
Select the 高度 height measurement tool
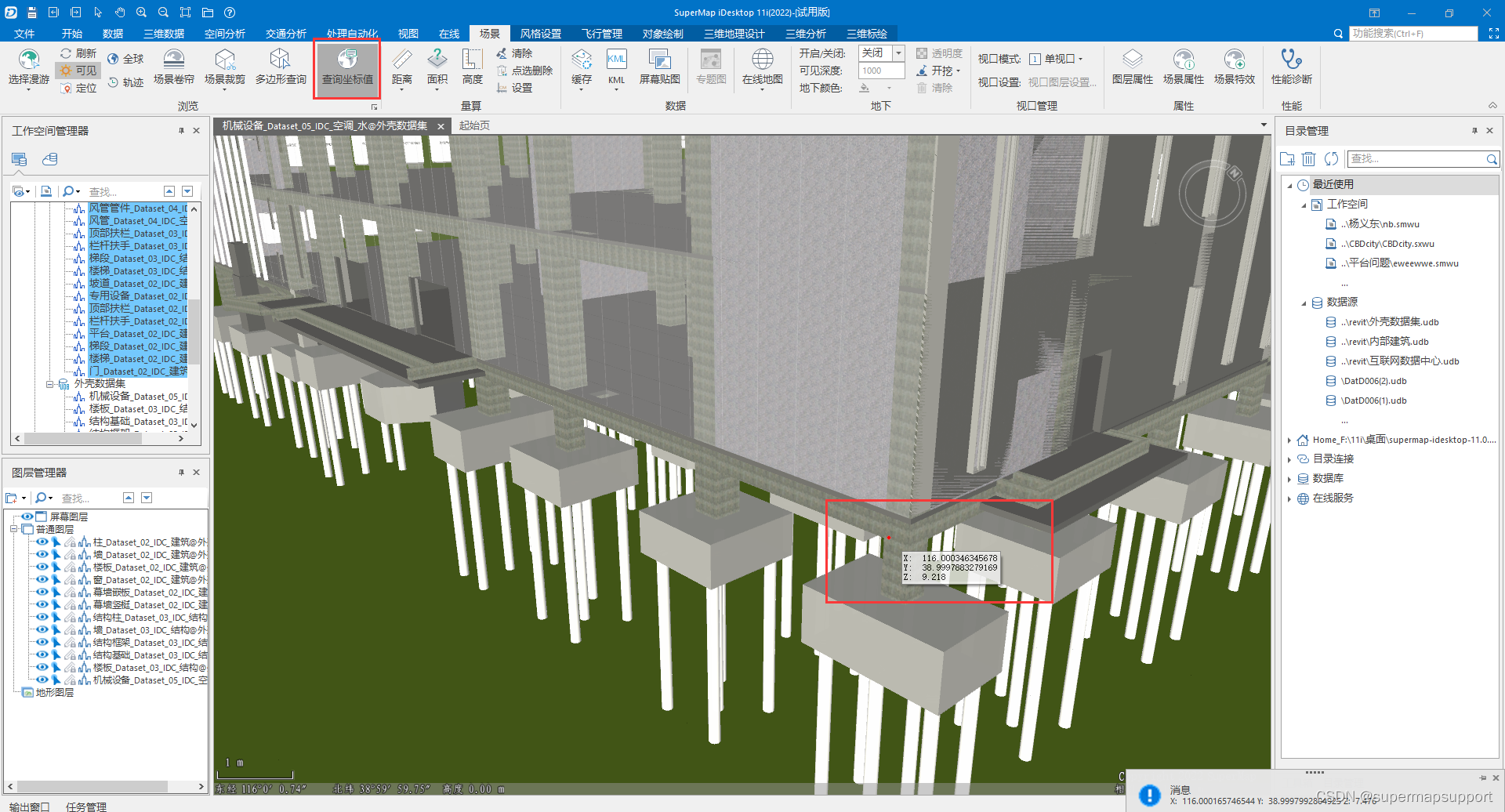(x=473, y=68)
